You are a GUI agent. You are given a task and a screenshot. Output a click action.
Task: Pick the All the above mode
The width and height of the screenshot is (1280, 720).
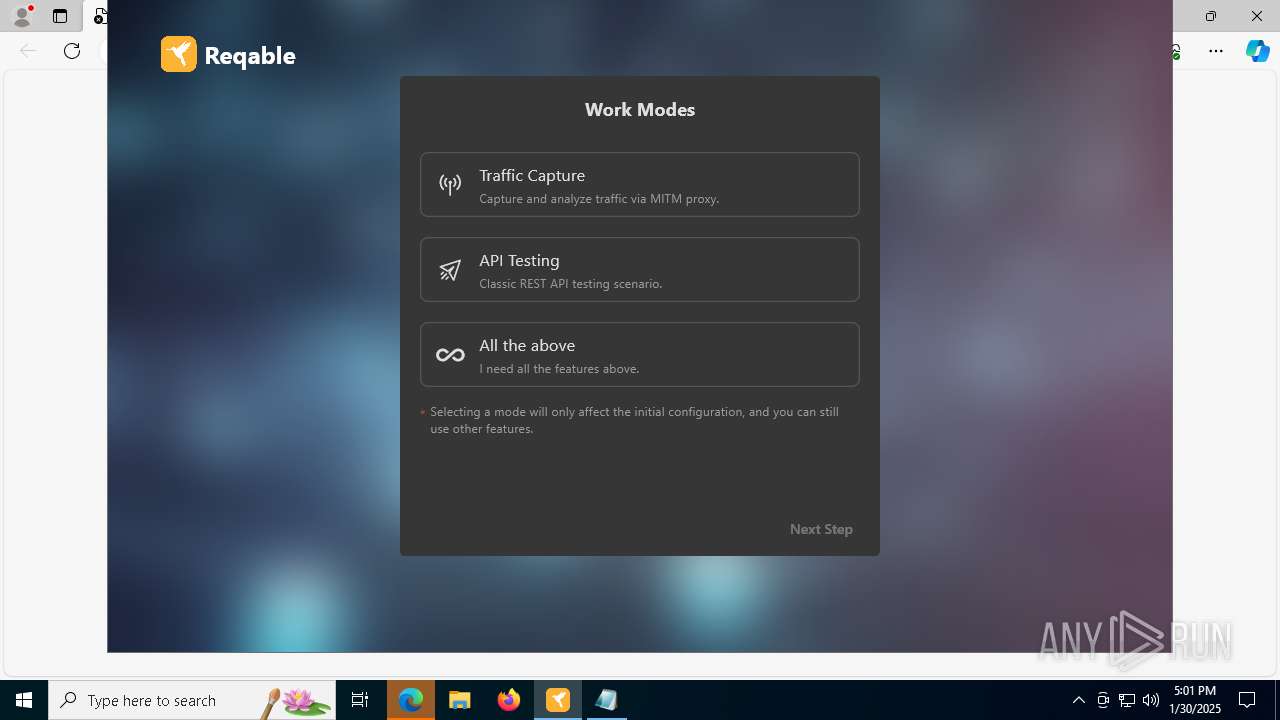point(640,354)
